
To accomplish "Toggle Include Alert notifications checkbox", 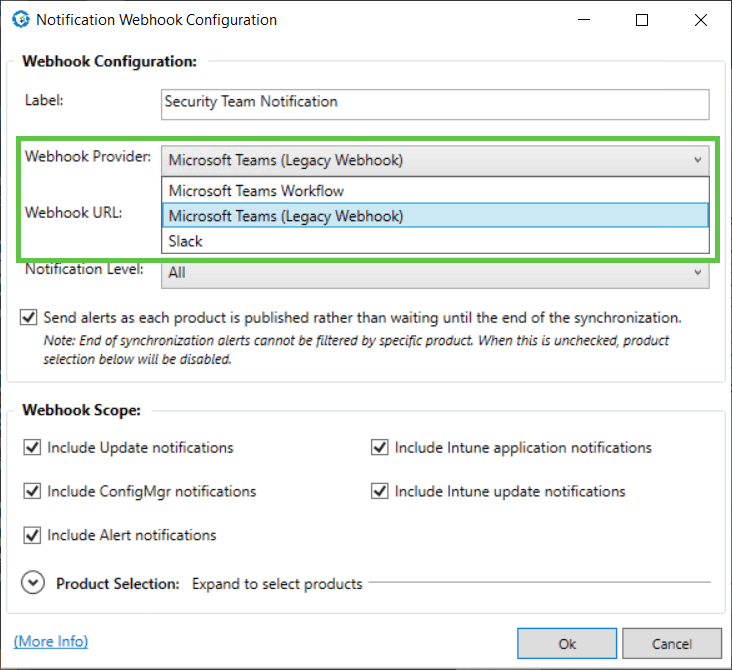I will coord(32,535).
